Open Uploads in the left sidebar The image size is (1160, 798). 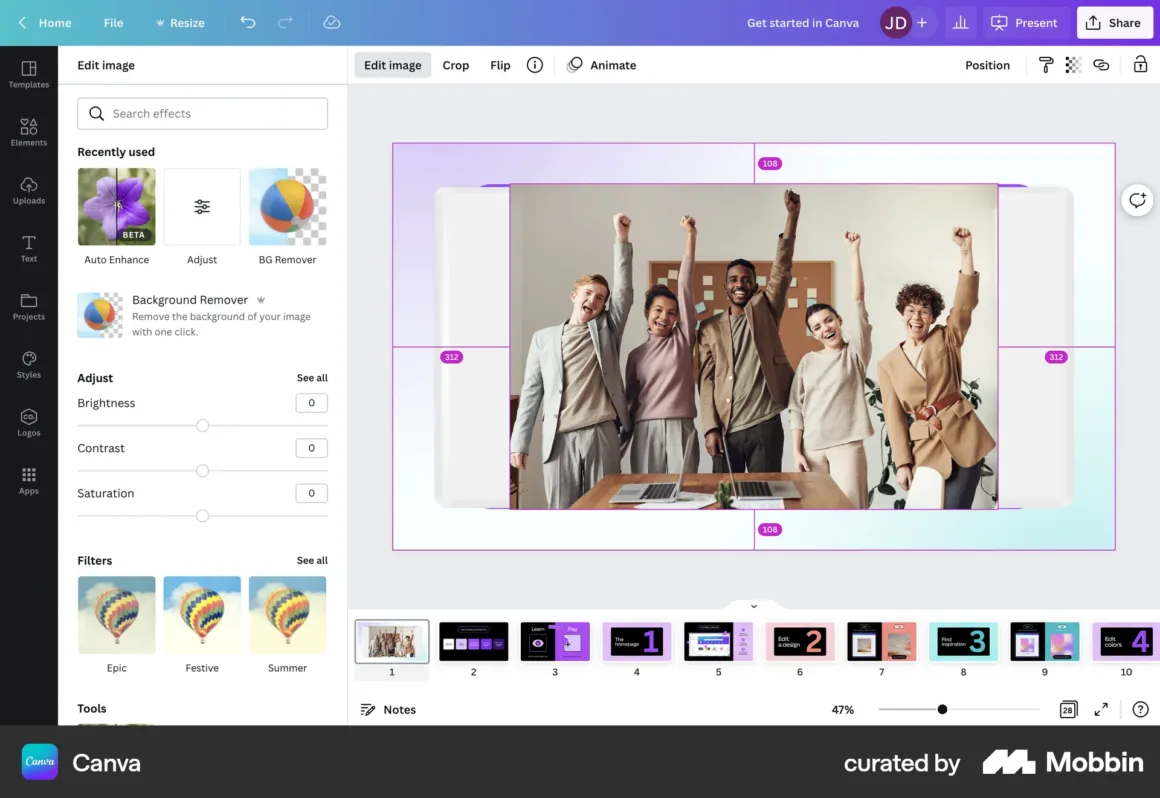pos(29,190)
